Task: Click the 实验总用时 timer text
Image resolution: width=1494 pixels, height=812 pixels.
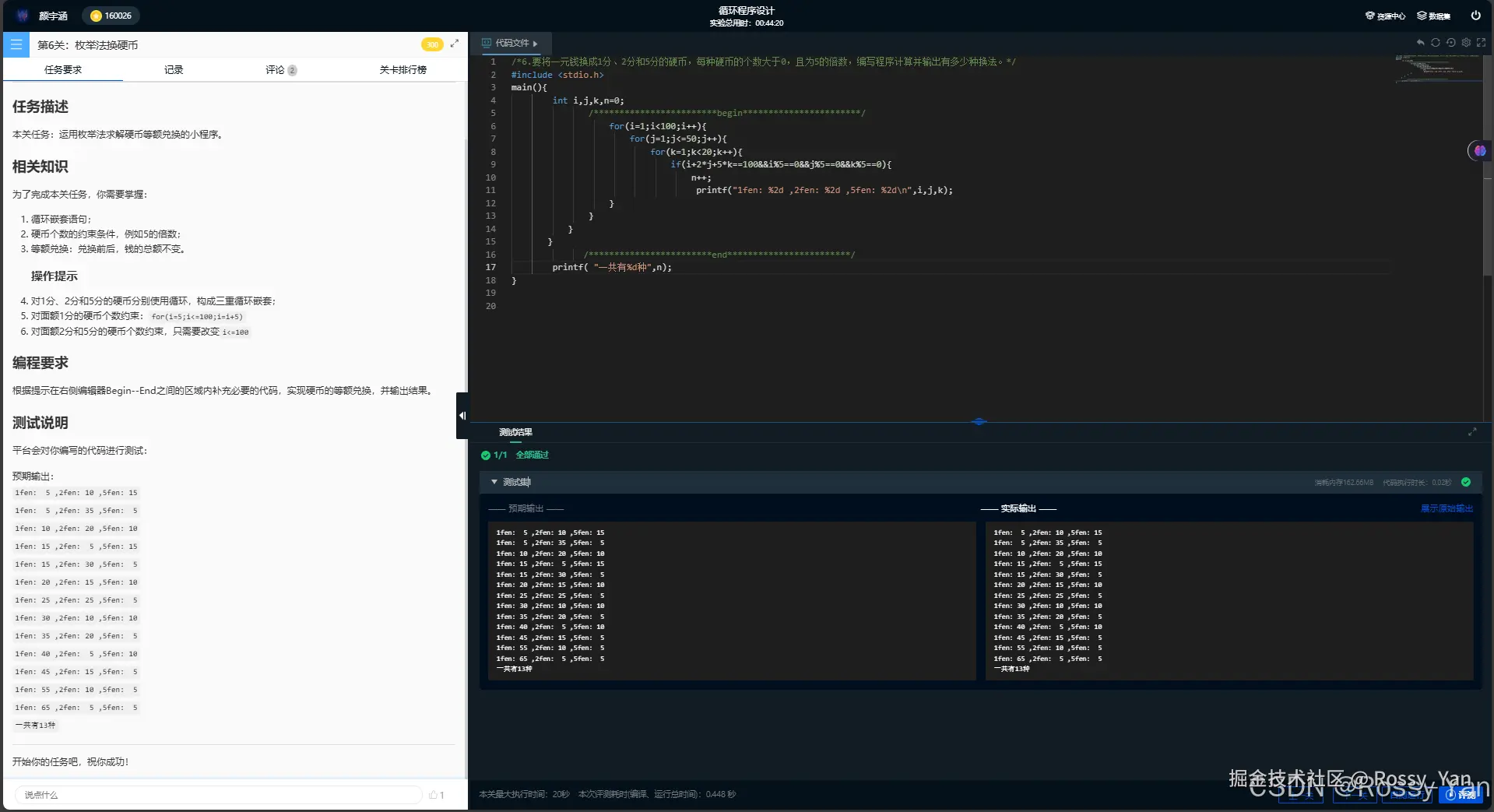Action: click(747, 23)
